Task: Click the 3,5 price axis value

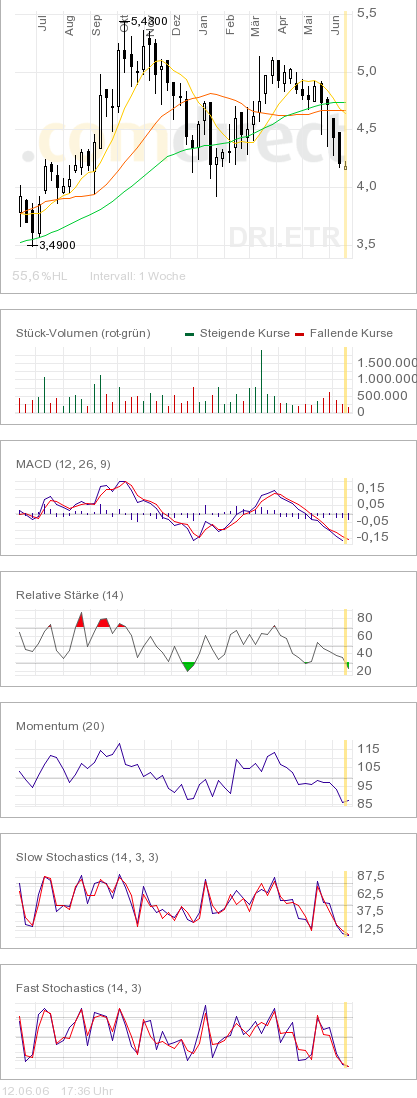Action: [366, 244]
